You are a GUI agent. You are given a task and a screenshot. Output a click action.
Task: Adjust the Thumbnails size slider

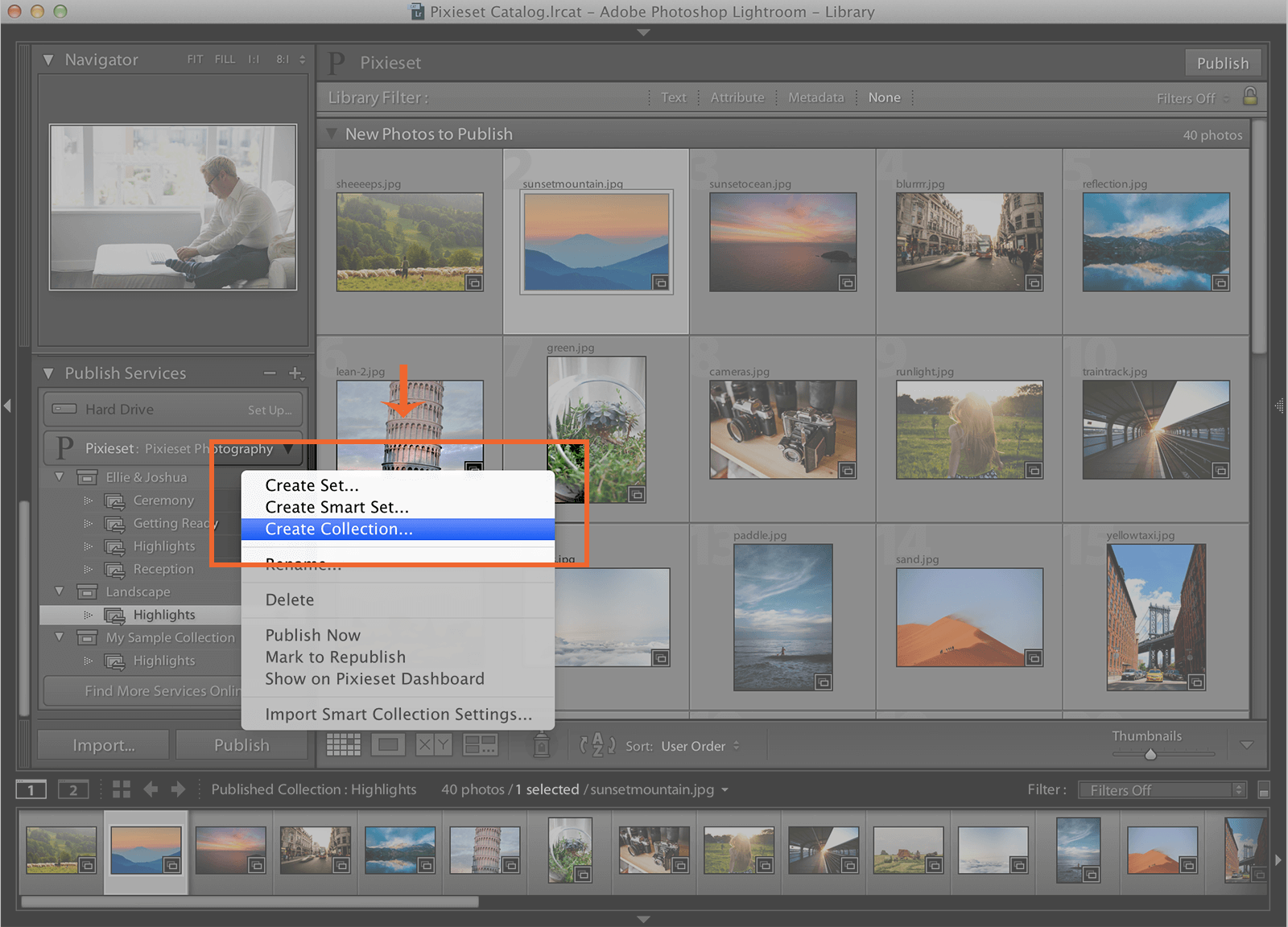1151,754
